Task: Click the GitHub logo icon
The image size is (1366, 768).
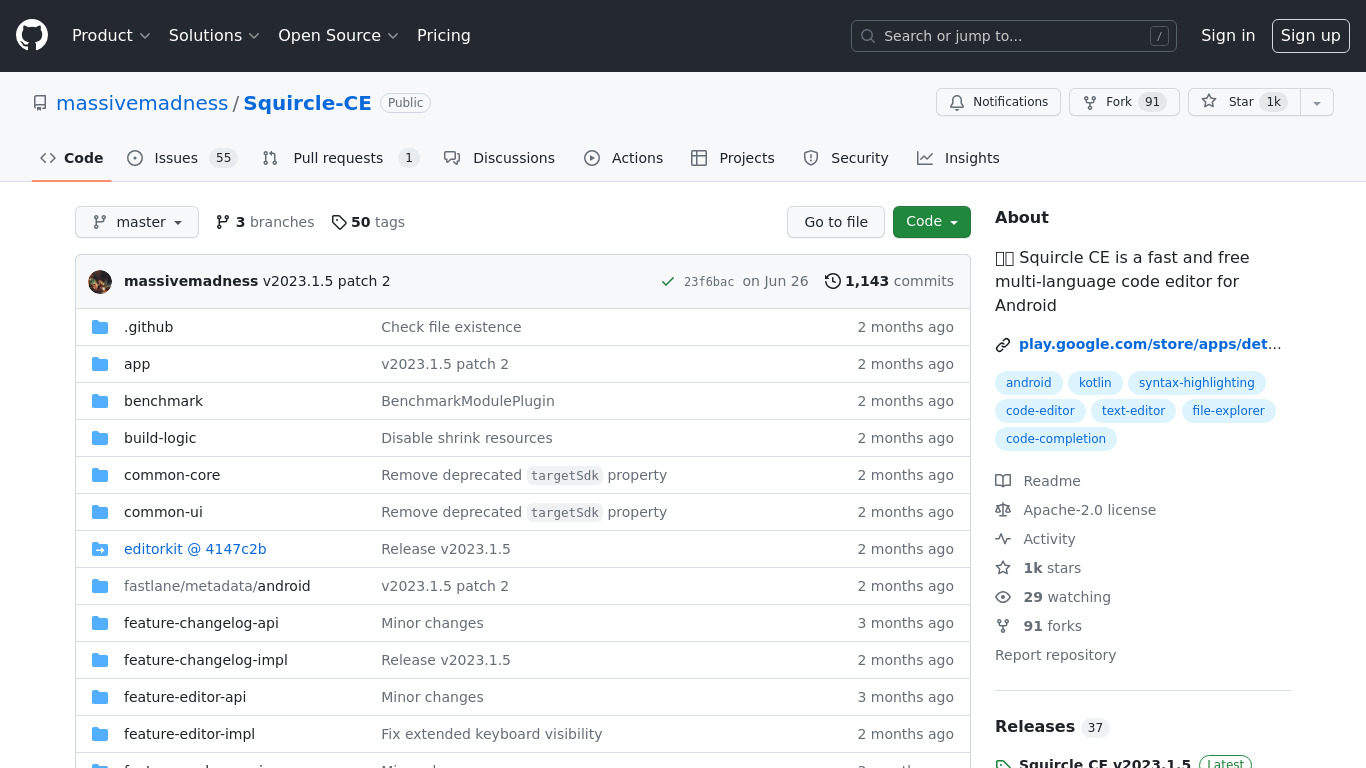Action: point(32,35)
